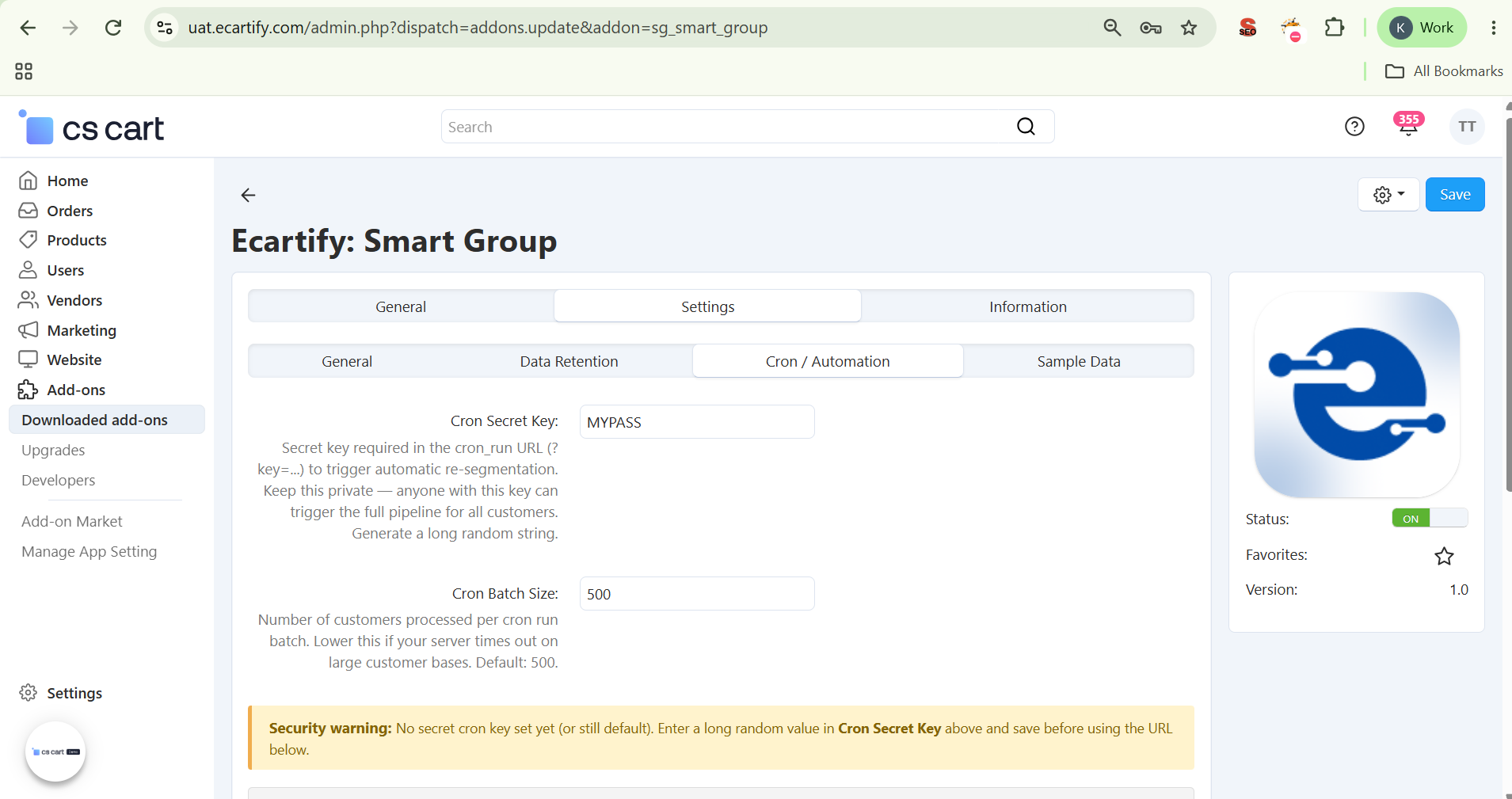Open the Cron / Automation sub-tab
The height and width of the screenshot is (799, 1512).
828,361
